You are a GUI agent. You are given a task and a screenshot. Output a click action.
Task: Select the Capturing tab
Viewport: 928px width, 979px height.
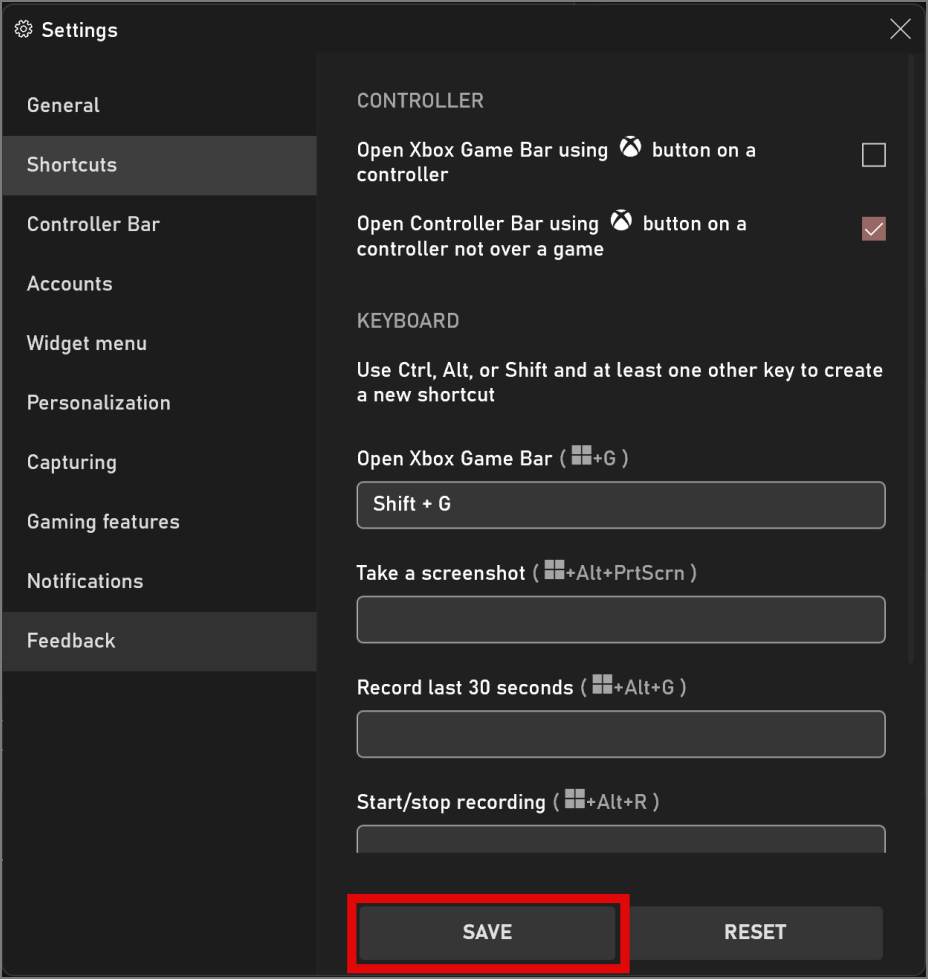(x=72, y=462)
